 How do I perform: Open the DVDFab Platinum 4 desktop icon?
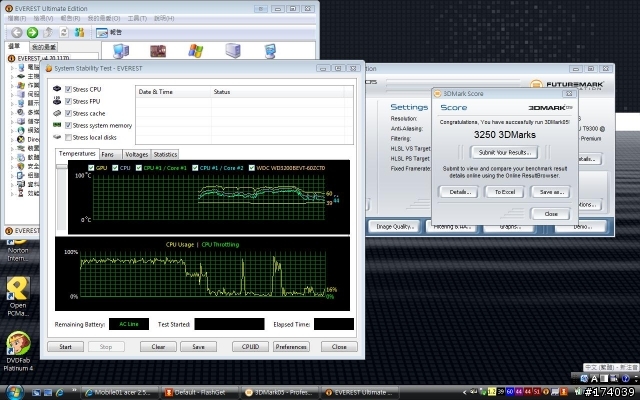click(18, 351)
